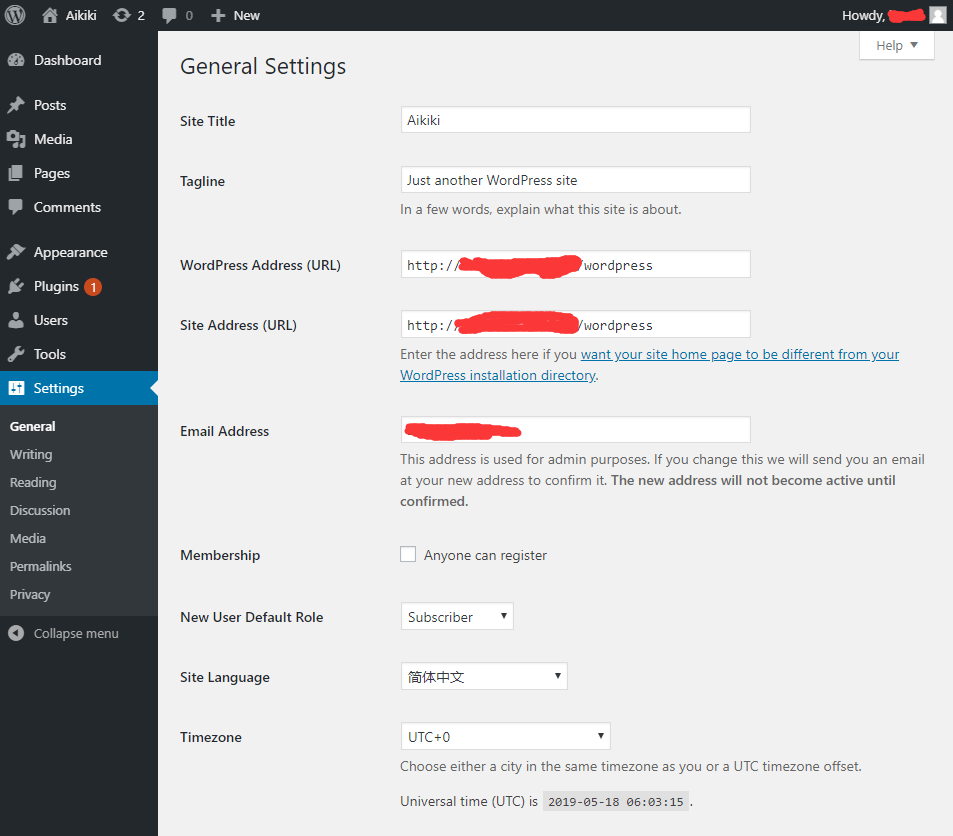Open the New User Default Role dropdown

point(457,617)
